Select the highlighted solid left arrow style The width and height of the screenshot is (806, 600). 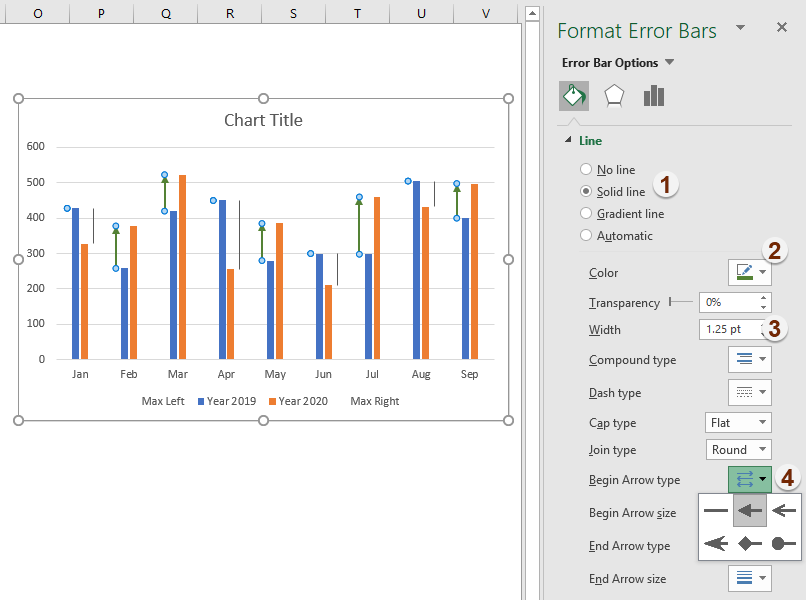pos(749,510)
